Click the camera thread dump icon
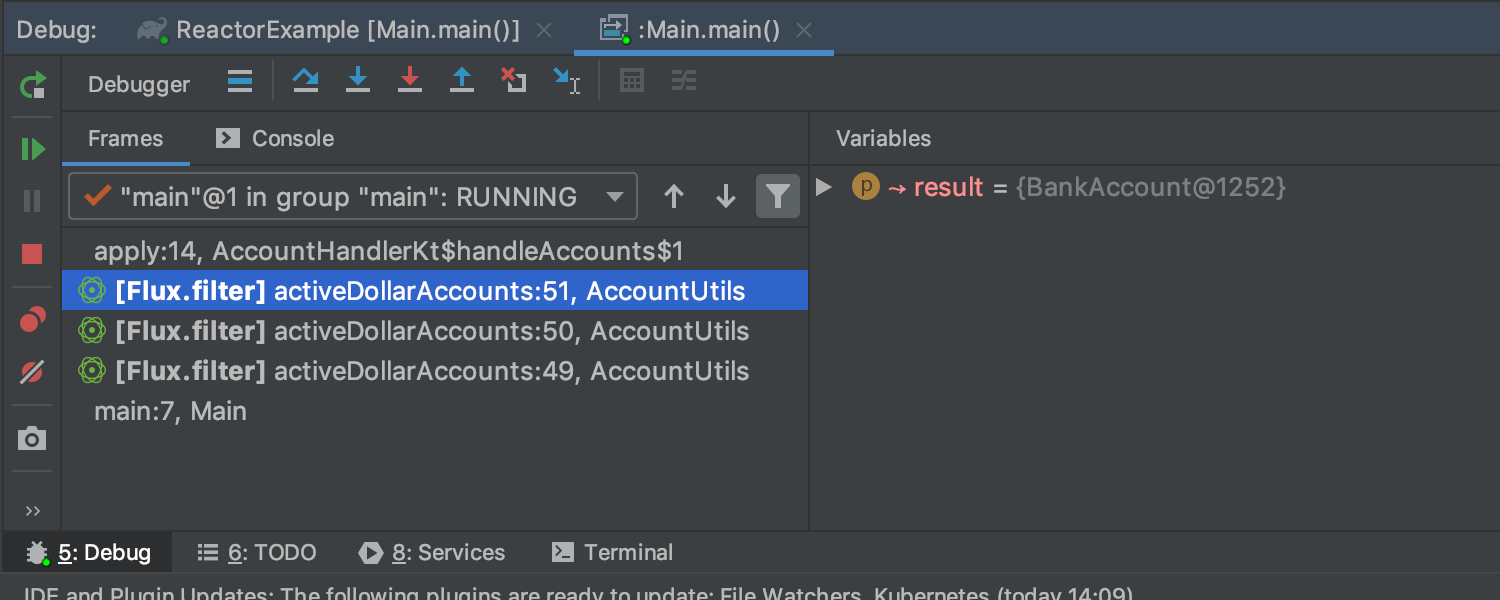 tap(32, 438)
